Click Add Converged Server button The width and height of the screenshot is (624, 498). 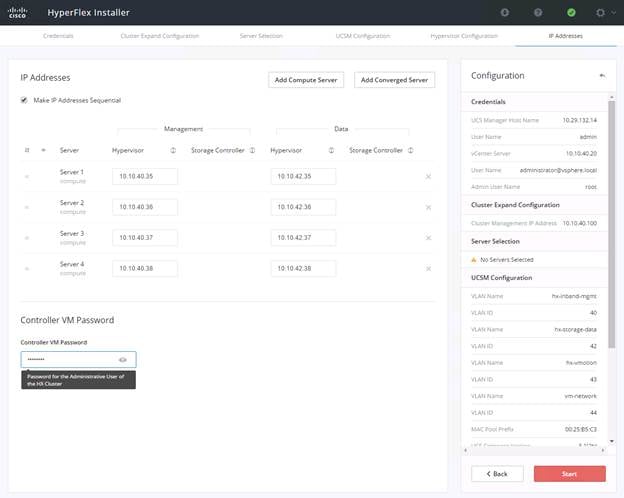[x=394, y=80]
